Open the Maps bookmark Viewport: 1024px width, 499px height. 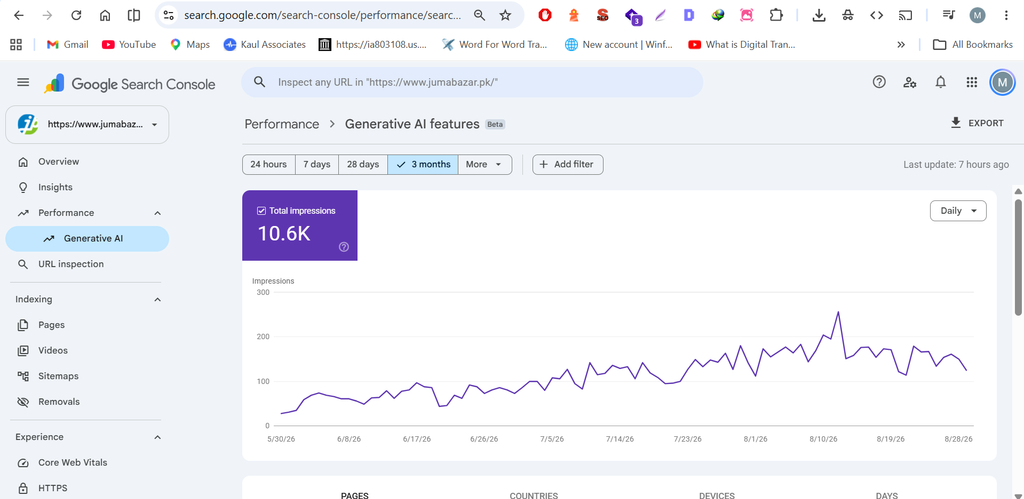tap(190, 44)
